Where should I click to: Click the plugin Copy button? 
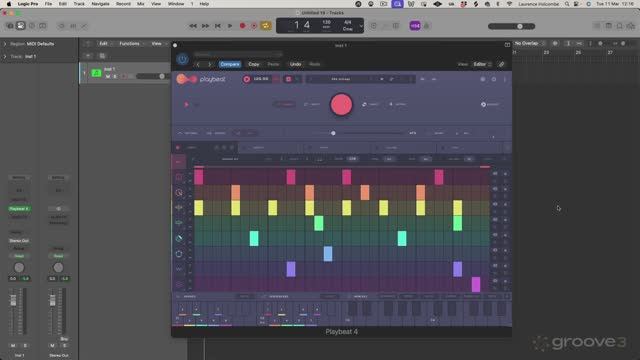[254, 64]
